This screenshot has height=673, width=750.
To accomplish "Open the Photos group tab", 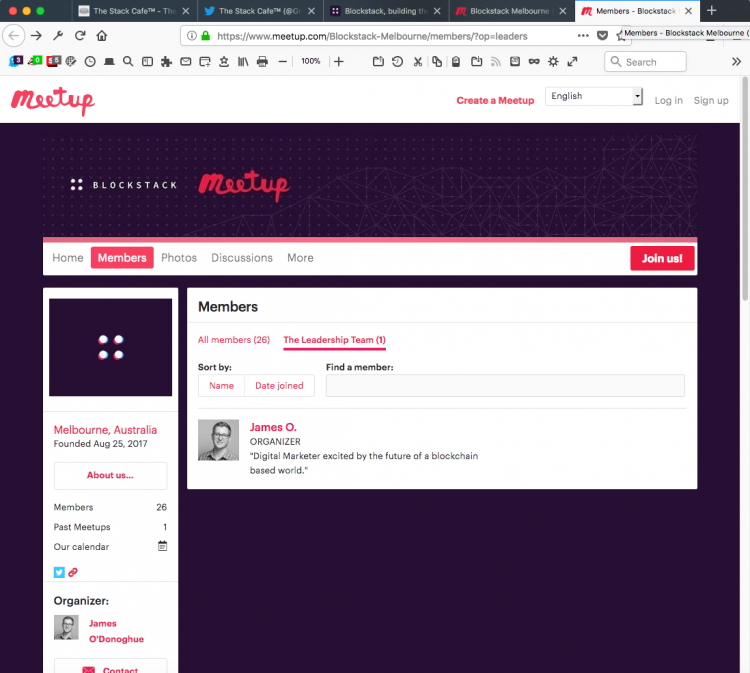I will 179,258.
